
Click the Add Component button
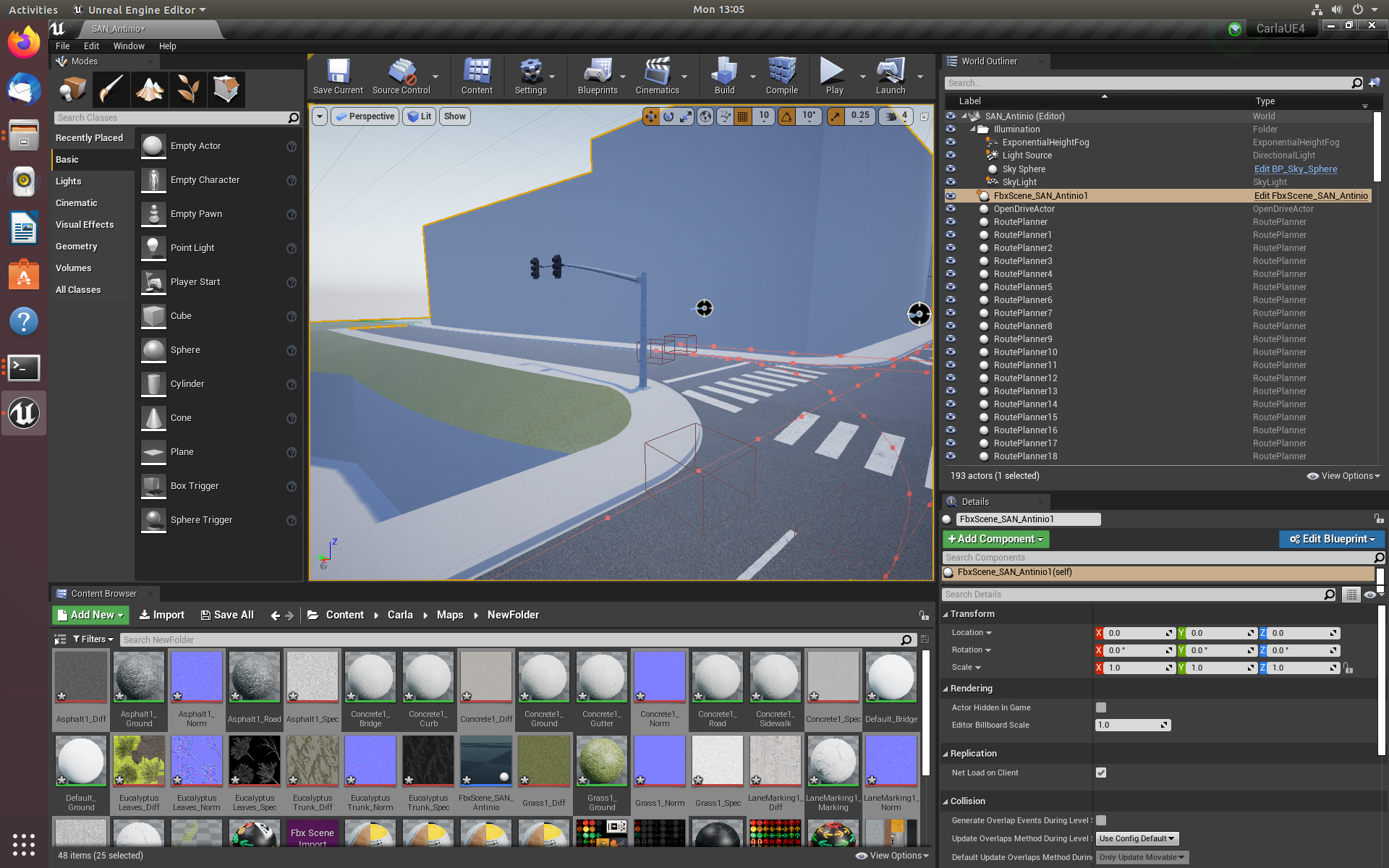click(995, 539)
